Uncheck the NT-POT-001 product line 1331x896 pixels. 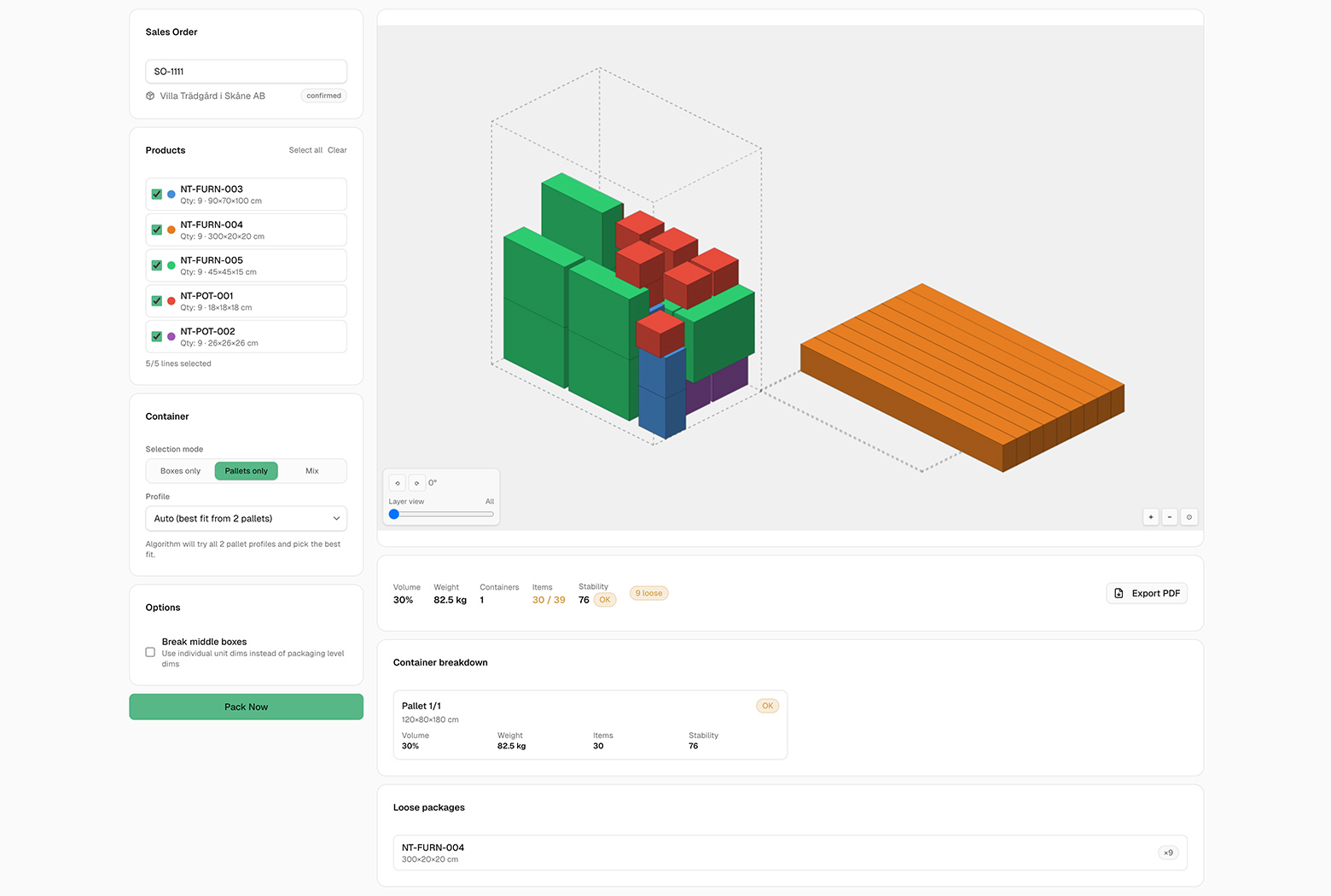click(156, 300)
